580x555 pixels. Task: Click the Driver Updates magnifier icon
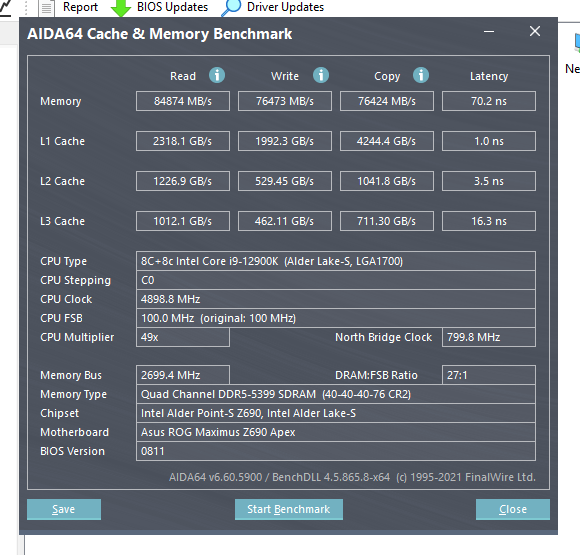(231, 7)
